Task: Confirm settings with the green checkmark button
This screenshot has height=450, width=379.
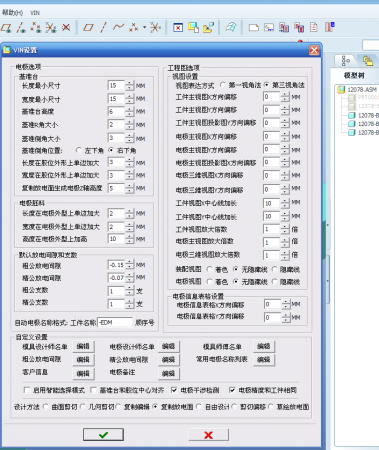Action: (103, 435)
